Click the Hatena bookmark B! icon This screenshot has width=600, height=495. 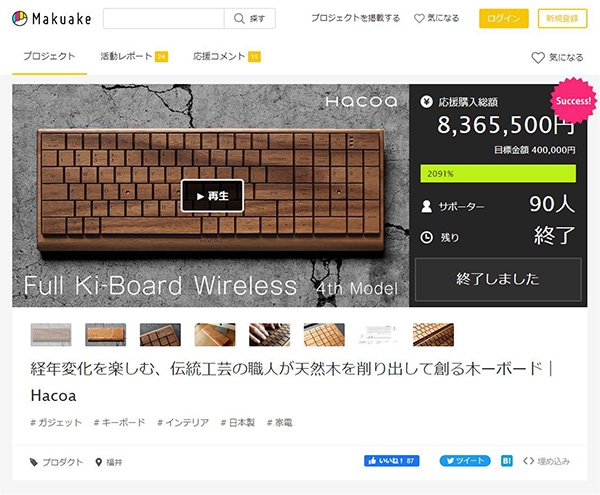(507, 461)
